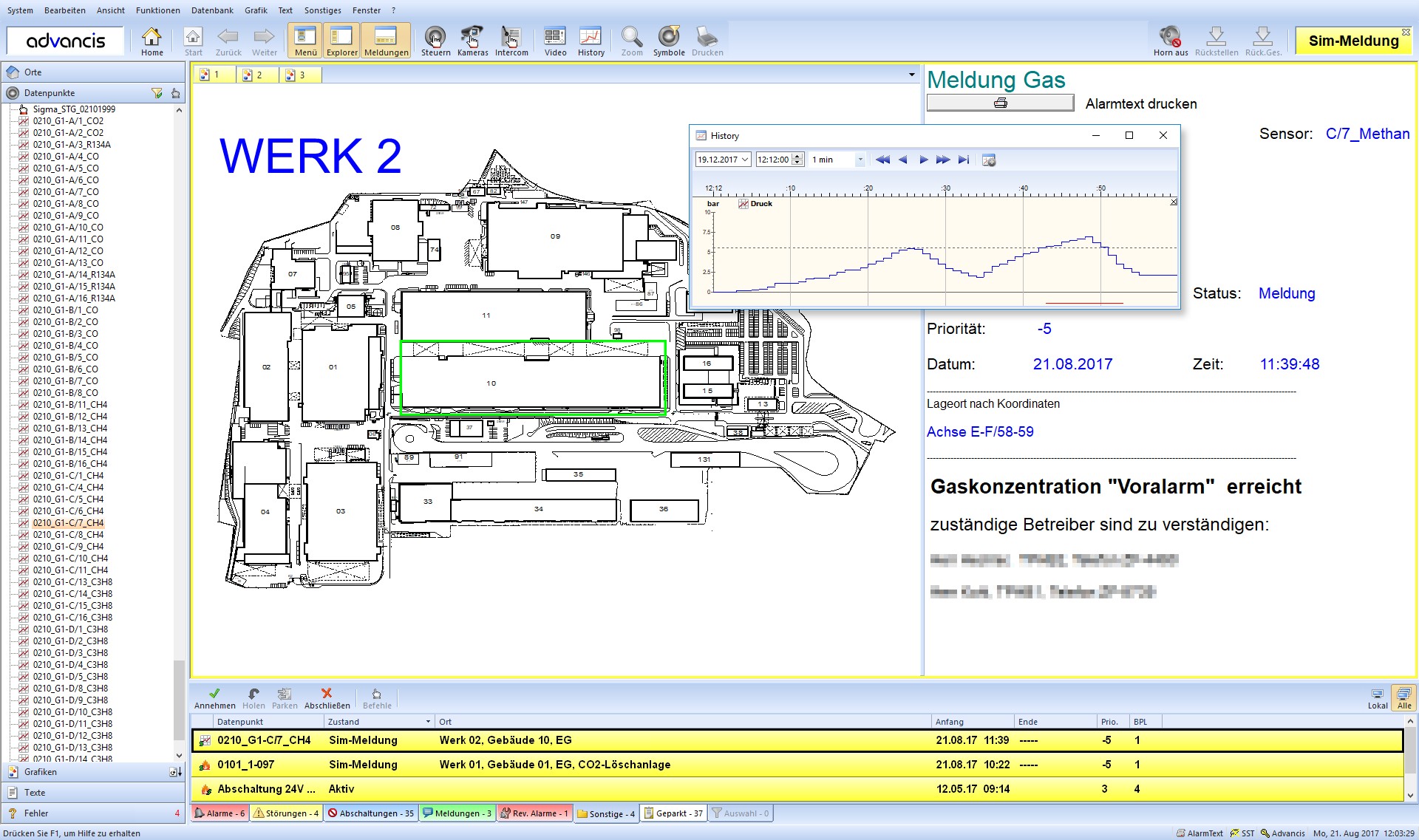This screenshot has width=1419, height=840.
Task: Select the Abschaltungen - 35 tab
Action: click(x=371, y=813)
